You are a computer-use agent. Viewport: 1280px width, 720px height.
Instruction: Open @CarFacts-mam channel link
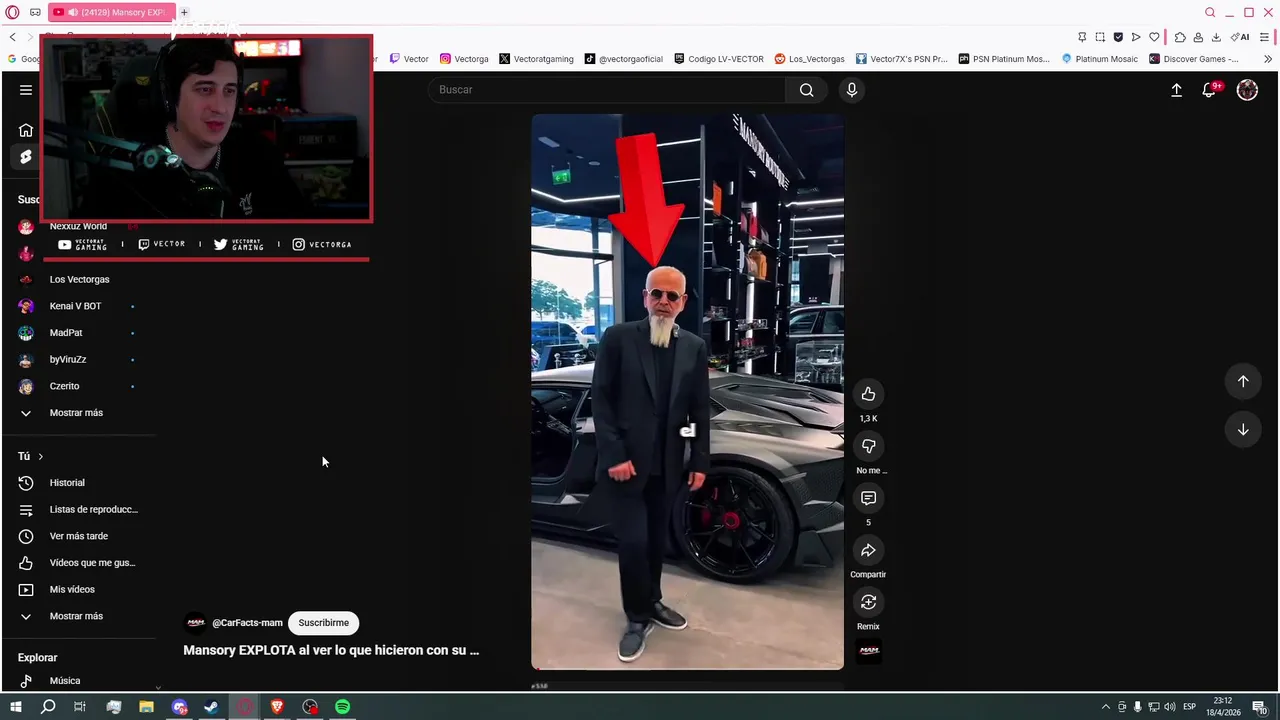pos(247,623)
